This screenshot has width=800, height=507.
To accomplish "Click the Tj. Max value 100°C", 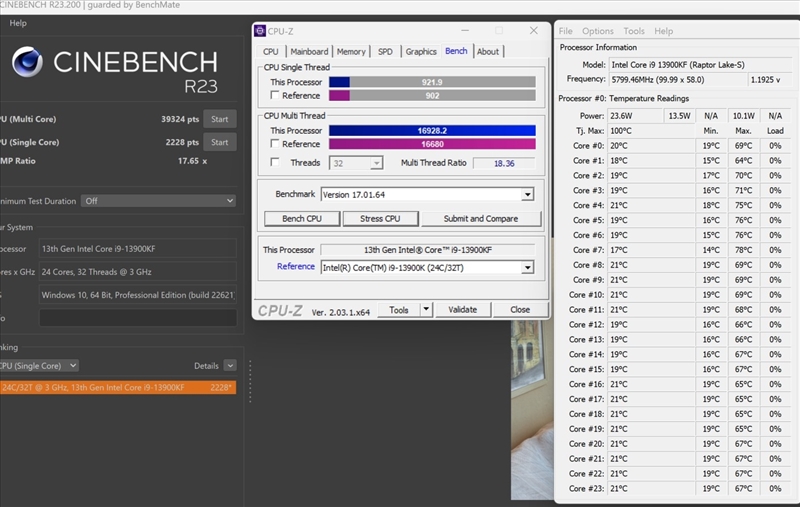I will pos(651,131).
